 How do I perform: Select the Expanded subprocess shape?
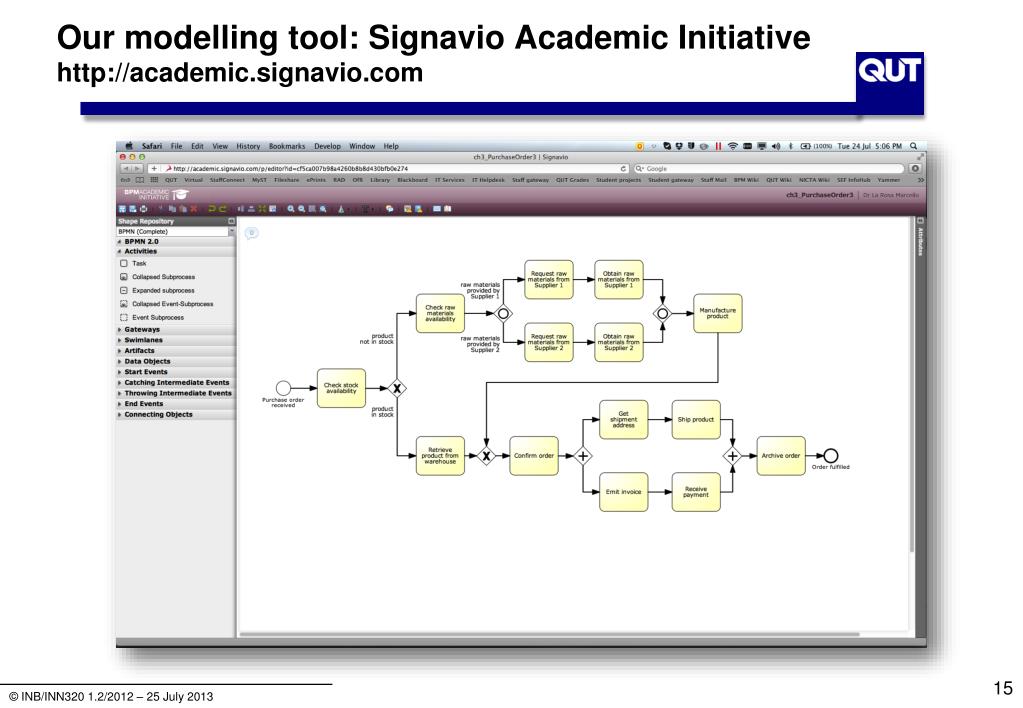click(x=157, y=290)
